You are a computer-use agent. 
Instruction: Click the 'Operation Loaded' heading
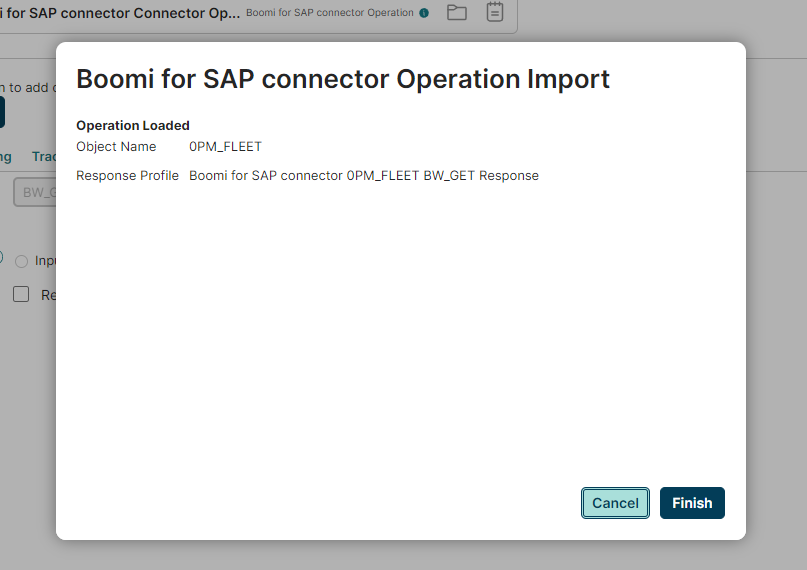[133, 126]
